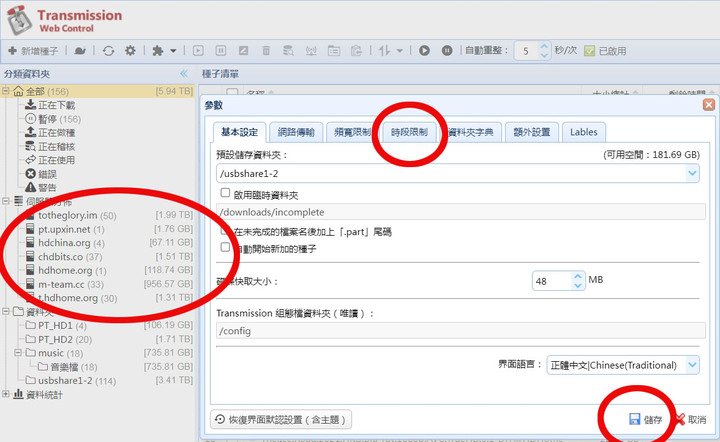
Task: Open settings via the toolbar gear icon
Action: pyautogui.click(x=130, y=50)
